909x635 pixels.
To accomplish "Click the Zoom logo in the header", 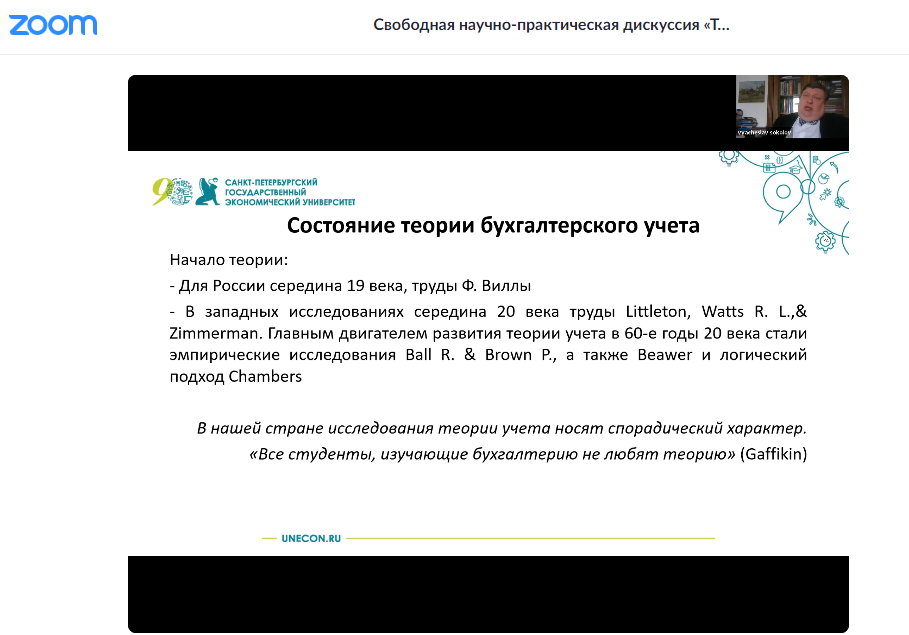I will coord(53,25).
